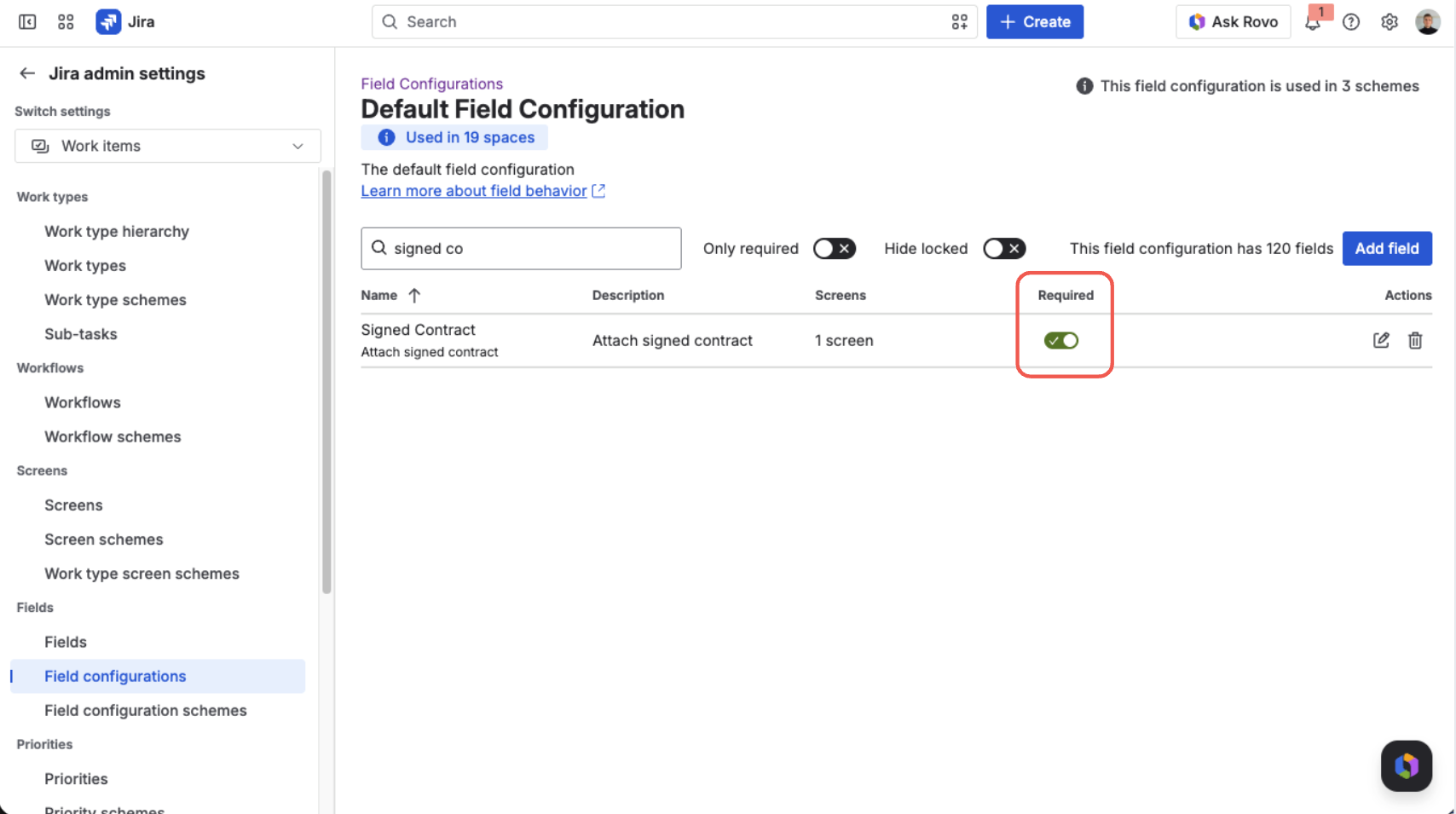Go to Screen schemes
The height and width of the screenshot is (814, 1456).
[104, 540]
